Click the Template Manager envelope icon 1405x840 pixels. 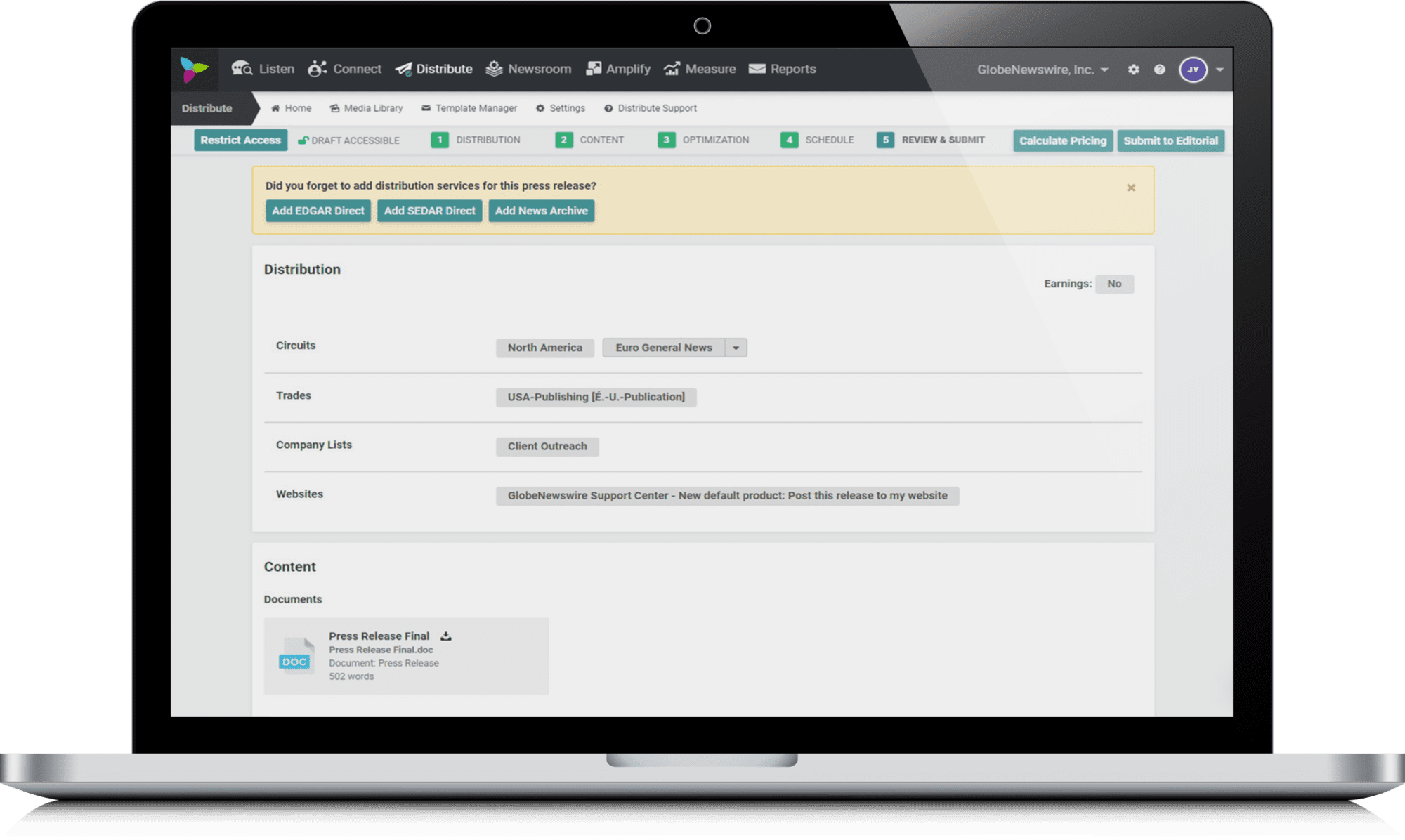click(x=426, y=108)
